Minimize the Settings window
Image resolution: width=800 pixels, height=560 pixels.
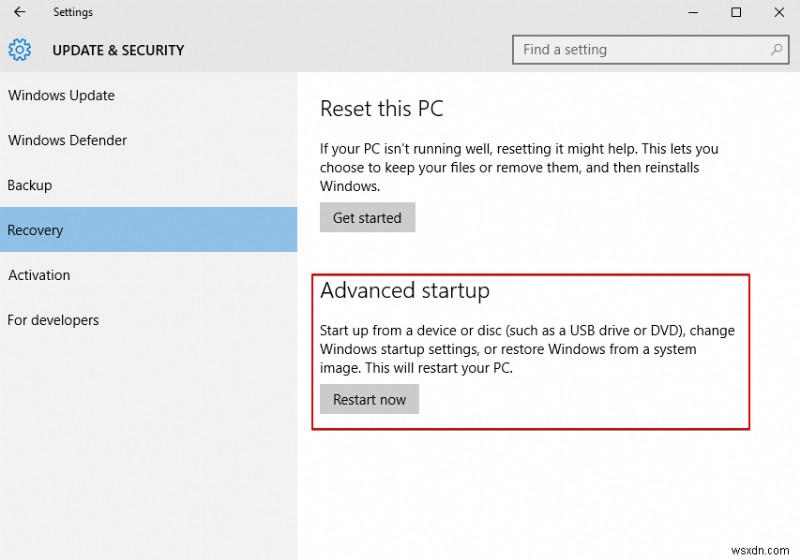[693, 12]
